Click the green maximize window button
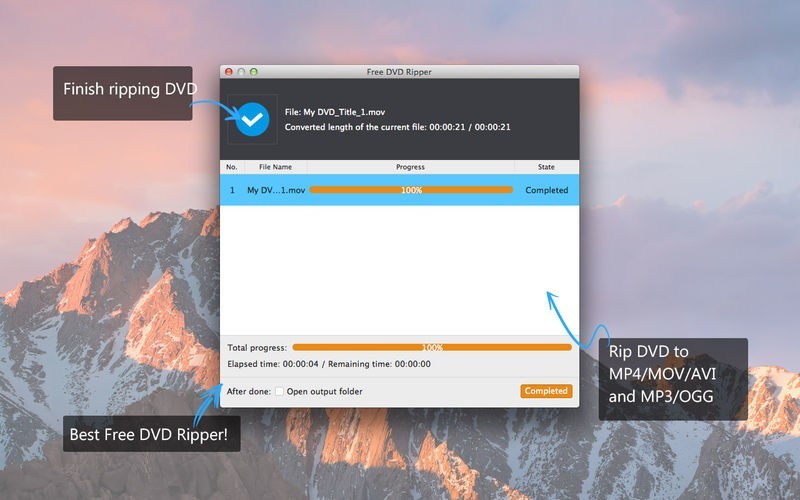Image resolution: width=800 pixels, height=500 pixels. click(254, 72)
